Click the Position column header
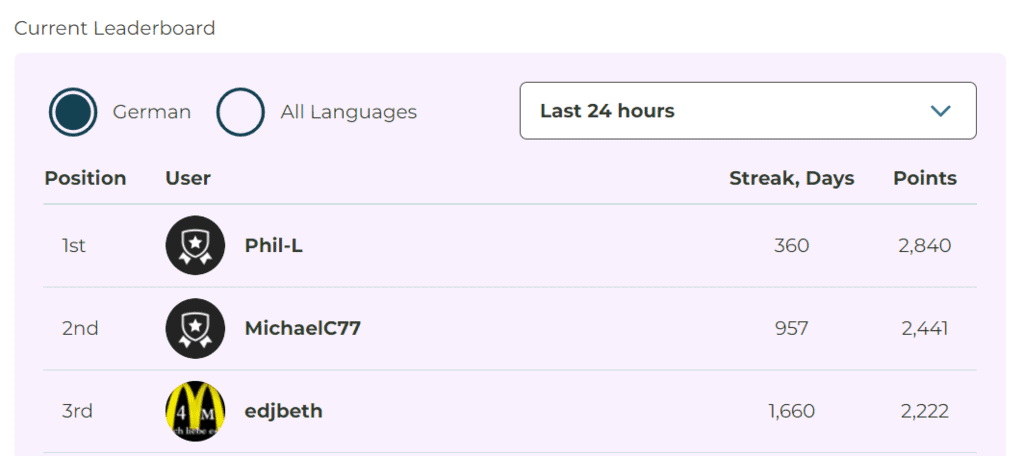1024x456 pixels. (85, 179)
